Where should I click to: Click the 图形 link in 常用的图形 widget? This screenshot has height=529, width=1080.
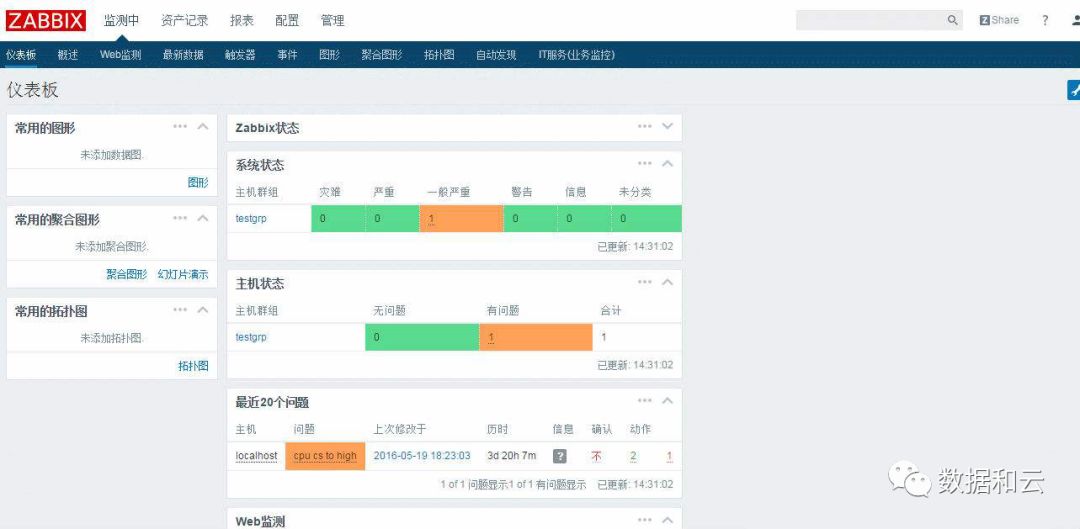198,183
